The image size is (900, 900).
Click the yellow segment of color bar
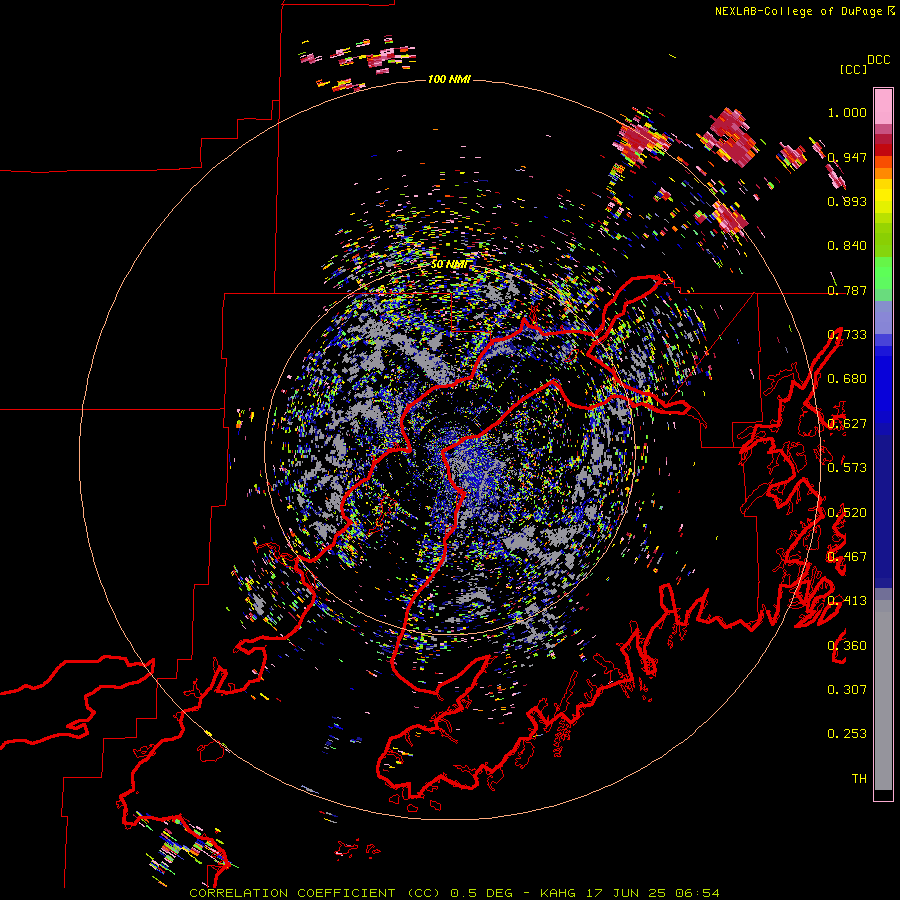[x=883, y=197]
